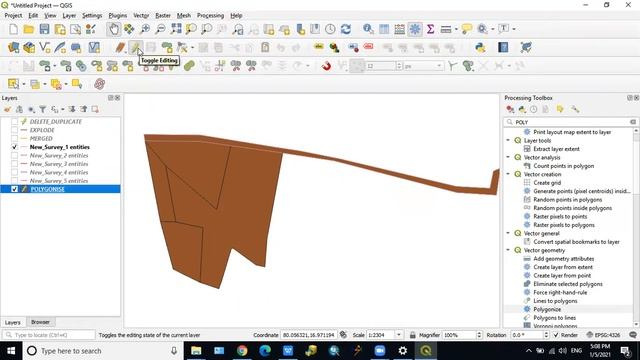Collapse the Vector general group
The image size is (640, 360).
pos(509,233)
